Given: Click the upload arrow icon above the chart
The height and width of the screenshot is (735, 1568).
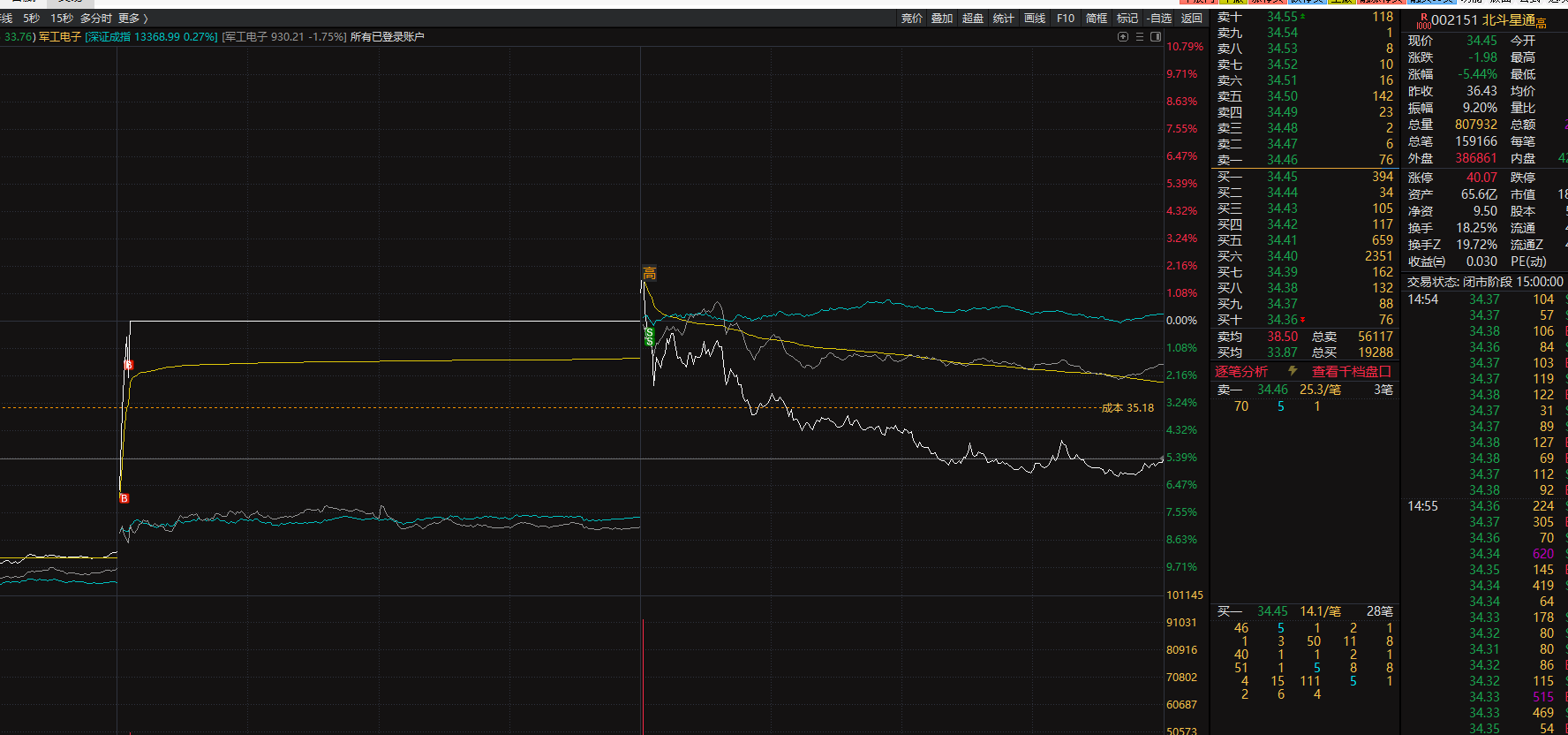Looking at the screenshot, I should tap(1123, 37).
